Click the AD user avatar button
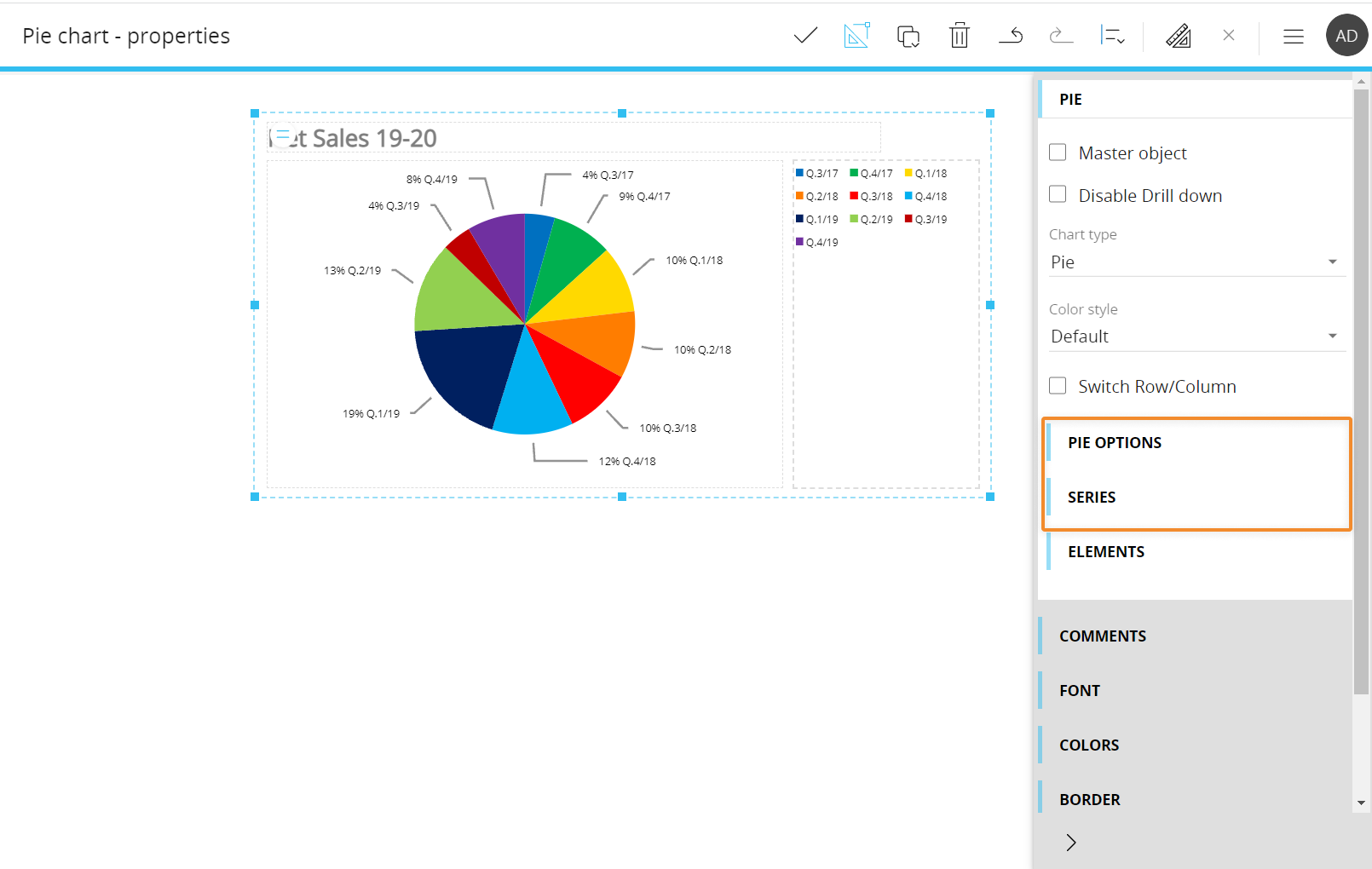1372x869 pixels. 1346,36
